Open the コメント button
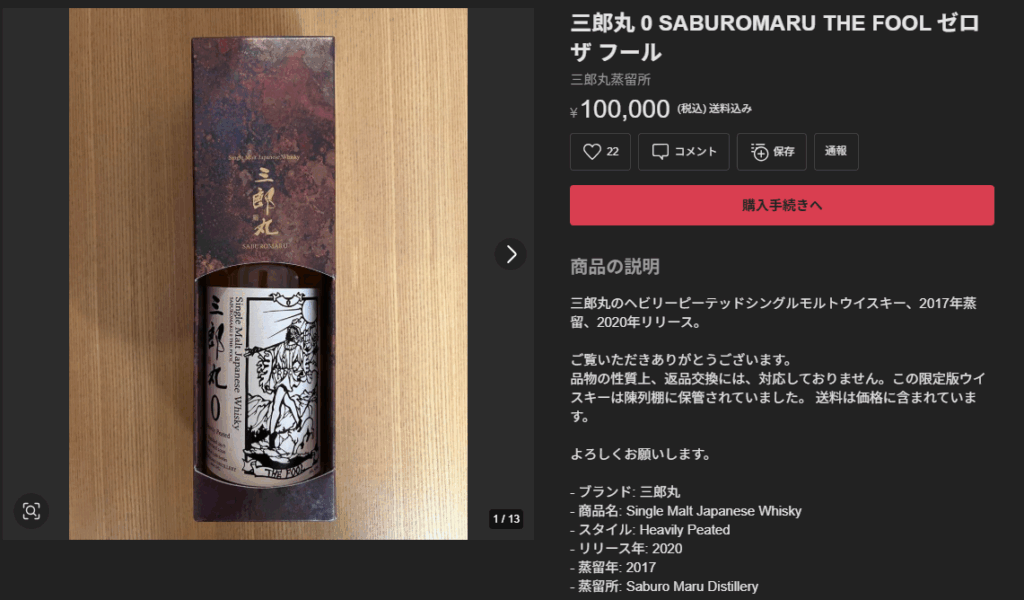This screenshot has height=600, width=1024. 684,152
